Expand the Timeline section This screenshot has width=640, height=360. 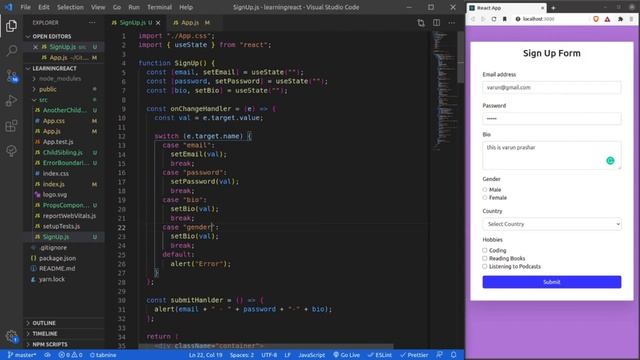click(64, 333)
